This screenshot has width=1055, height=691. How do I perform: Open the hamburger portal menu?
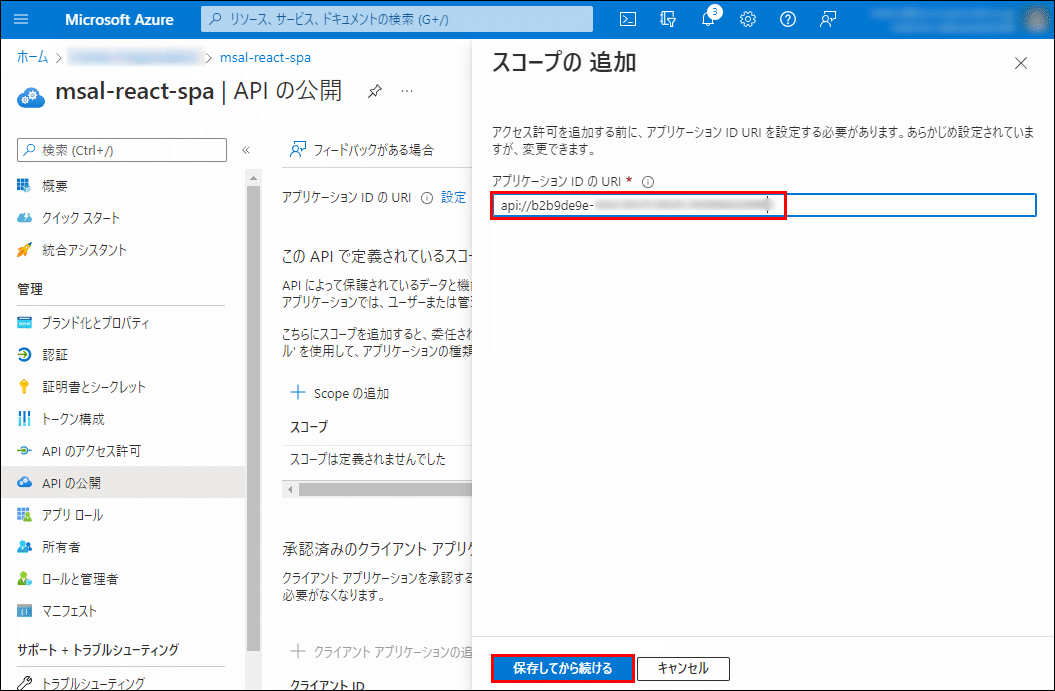(21, 19)
